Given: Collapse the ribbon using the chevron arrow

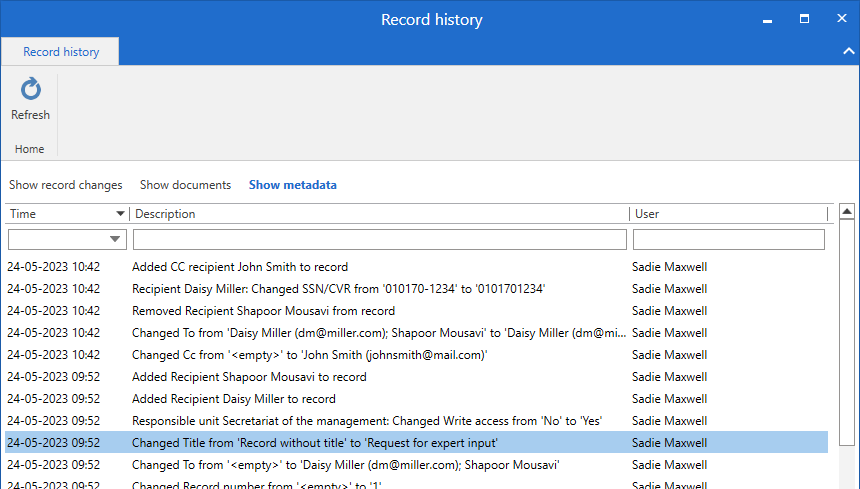Looking at the screenshot, I should coord(847,51).
